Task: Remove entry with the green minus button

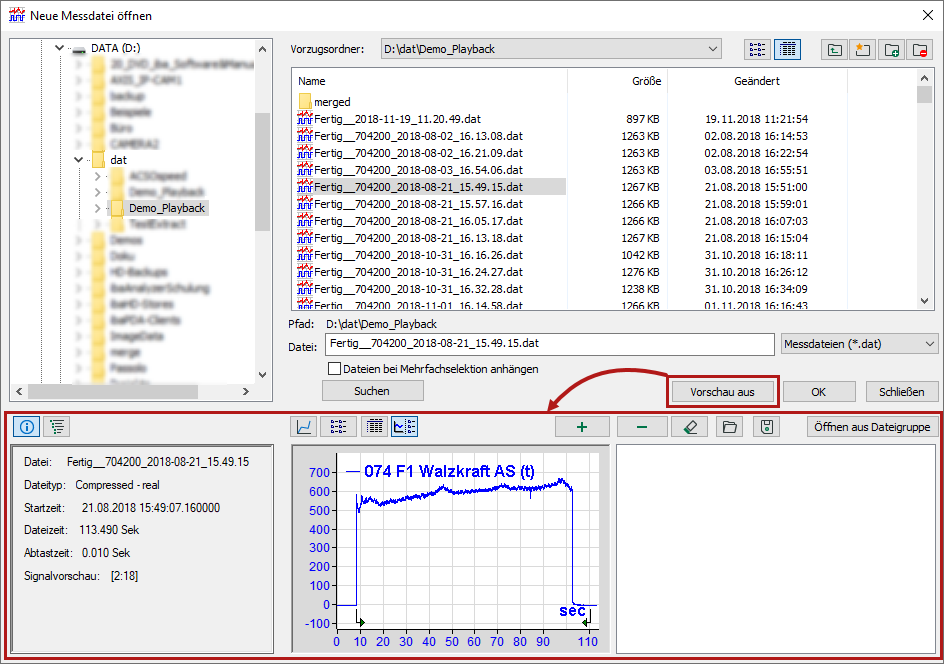Action: (642, 427)
